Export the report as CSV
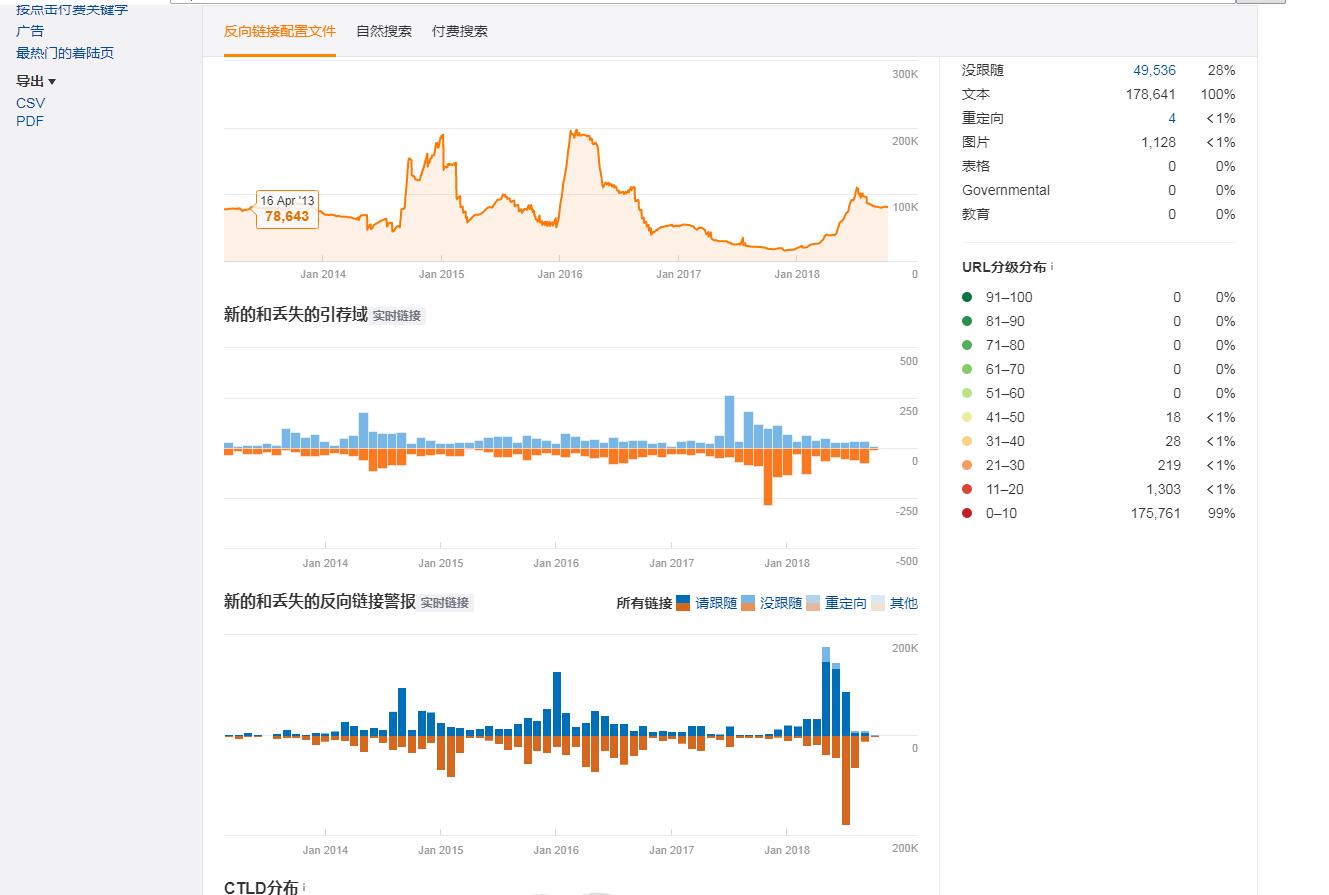The width and height of the screenshot is (1329, 895). pyautogui.click(x=30, y=103)
